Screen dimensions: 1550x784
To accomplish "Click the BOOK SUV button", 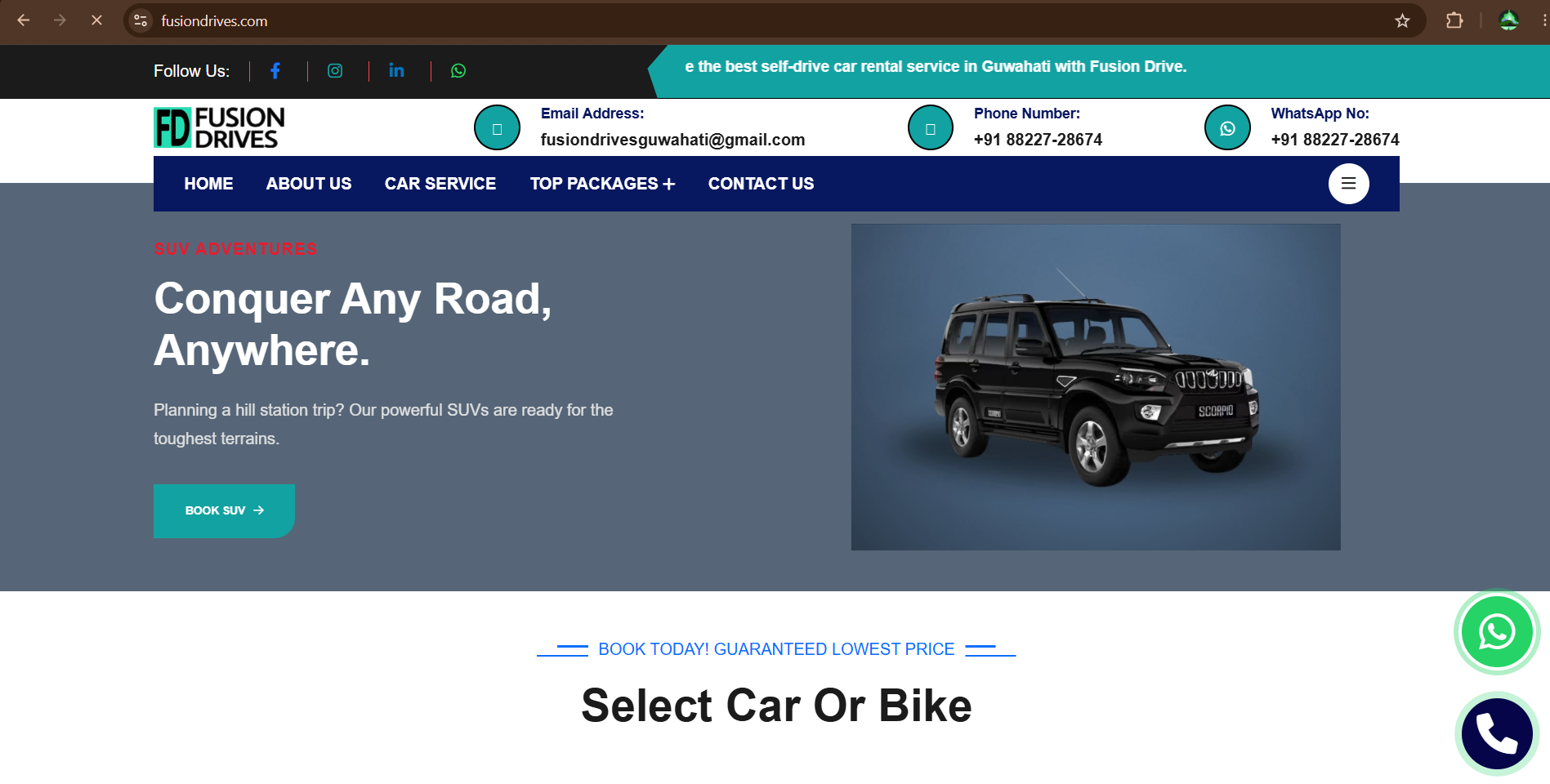I will click(224, 511).
